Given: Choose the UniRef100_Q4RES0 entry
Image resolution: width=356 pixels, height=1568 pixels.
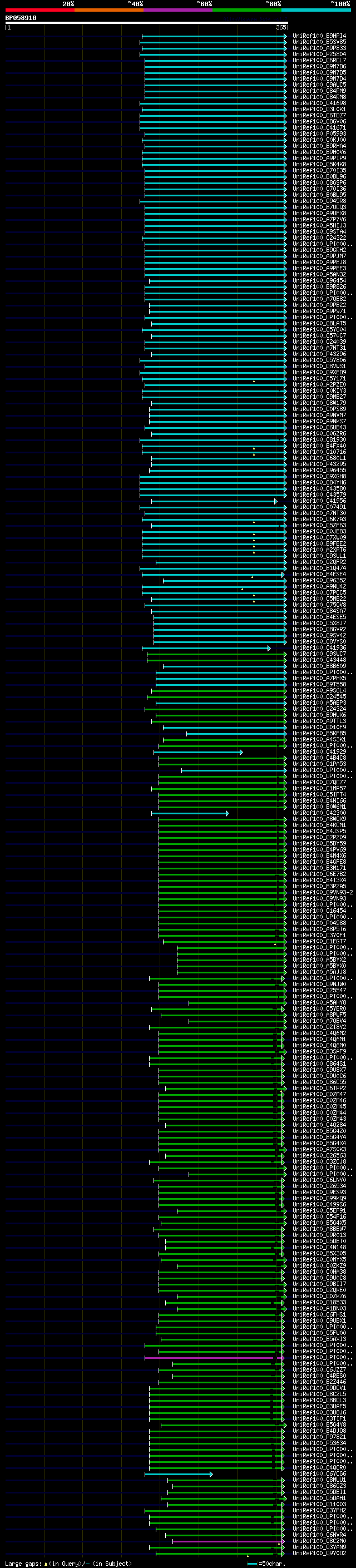Looking at the screenshot, I should 319,1376.
